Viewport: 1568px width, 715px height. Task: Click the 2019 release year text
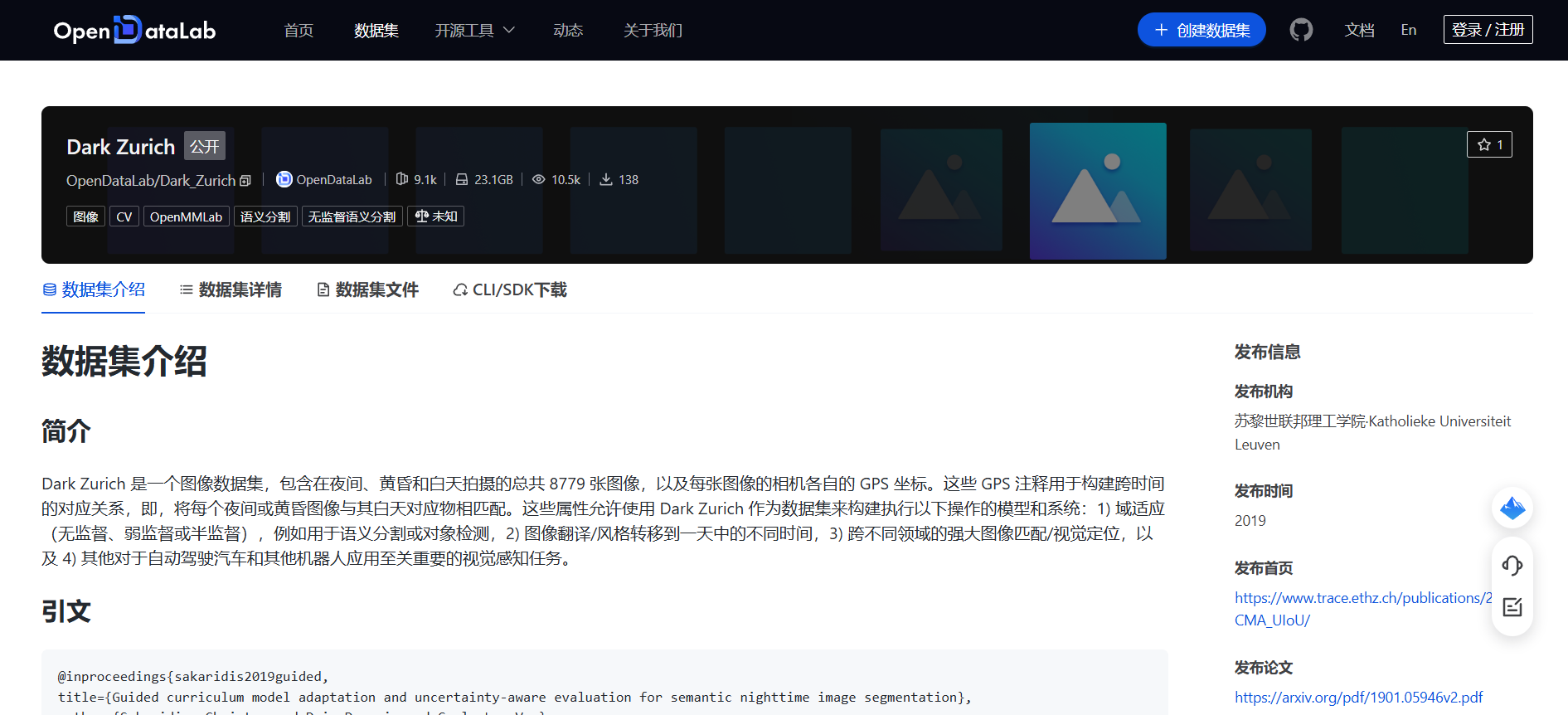[x=1250, y=521]
